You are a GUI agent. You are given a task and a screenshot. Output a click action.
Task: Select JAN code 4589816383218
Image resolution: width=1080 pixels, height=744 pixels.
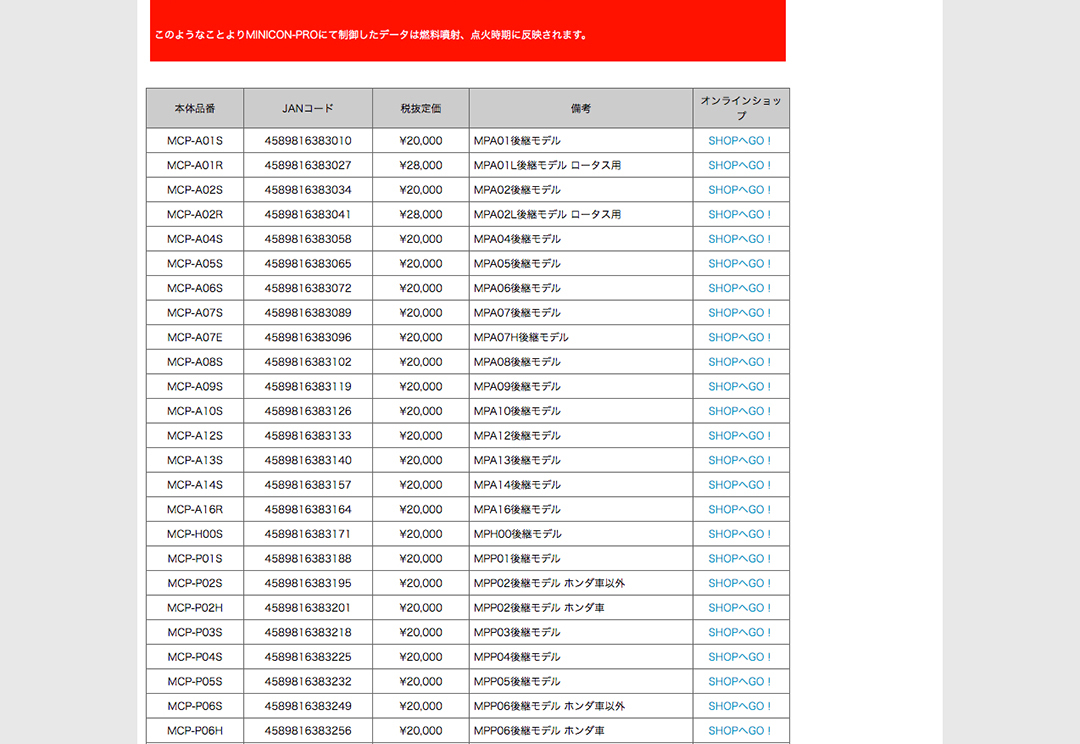pos(308,632)
